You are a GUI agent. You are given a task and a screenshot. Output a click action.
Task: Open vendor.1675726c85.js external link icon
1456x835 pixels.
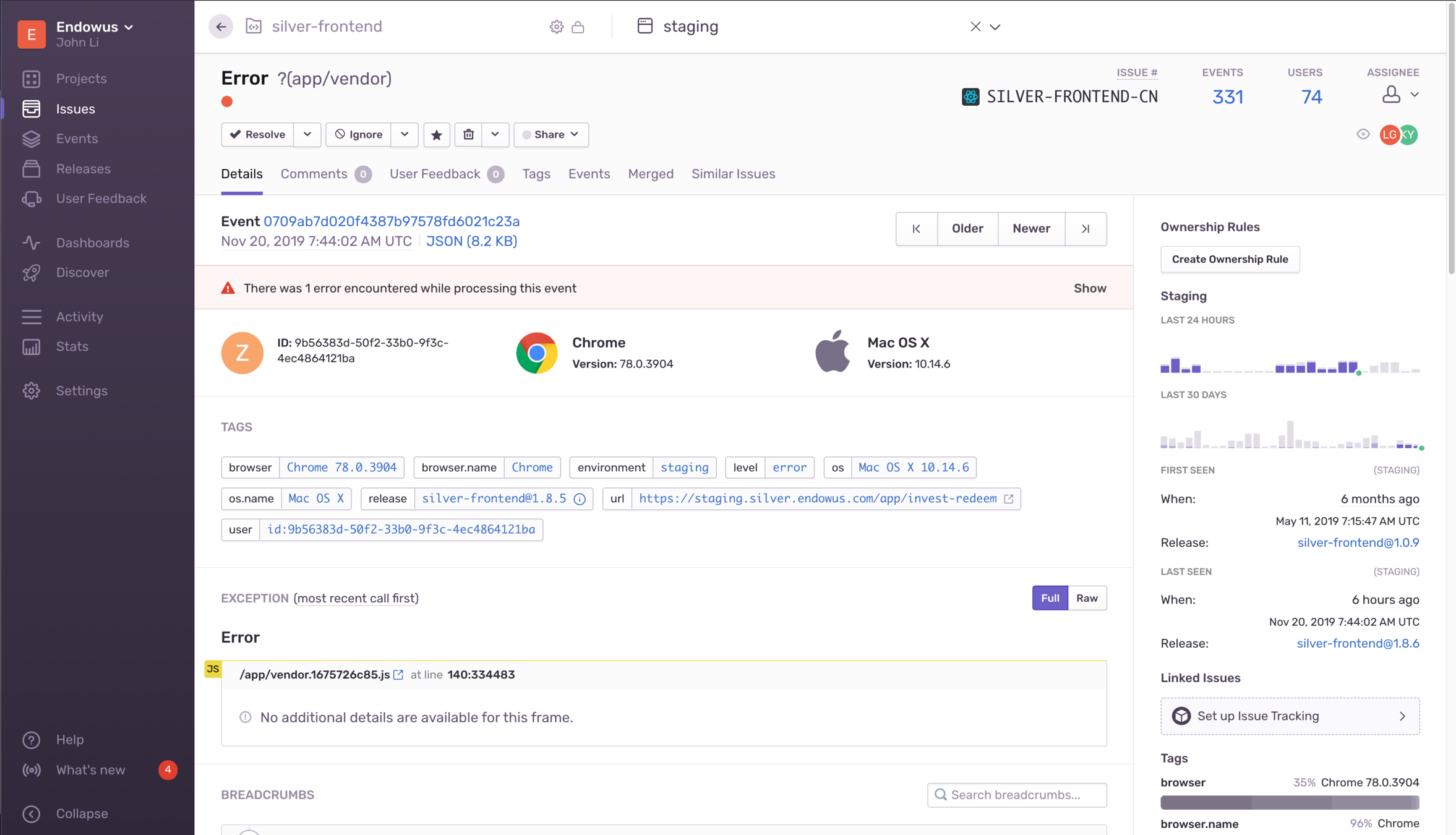398,675
